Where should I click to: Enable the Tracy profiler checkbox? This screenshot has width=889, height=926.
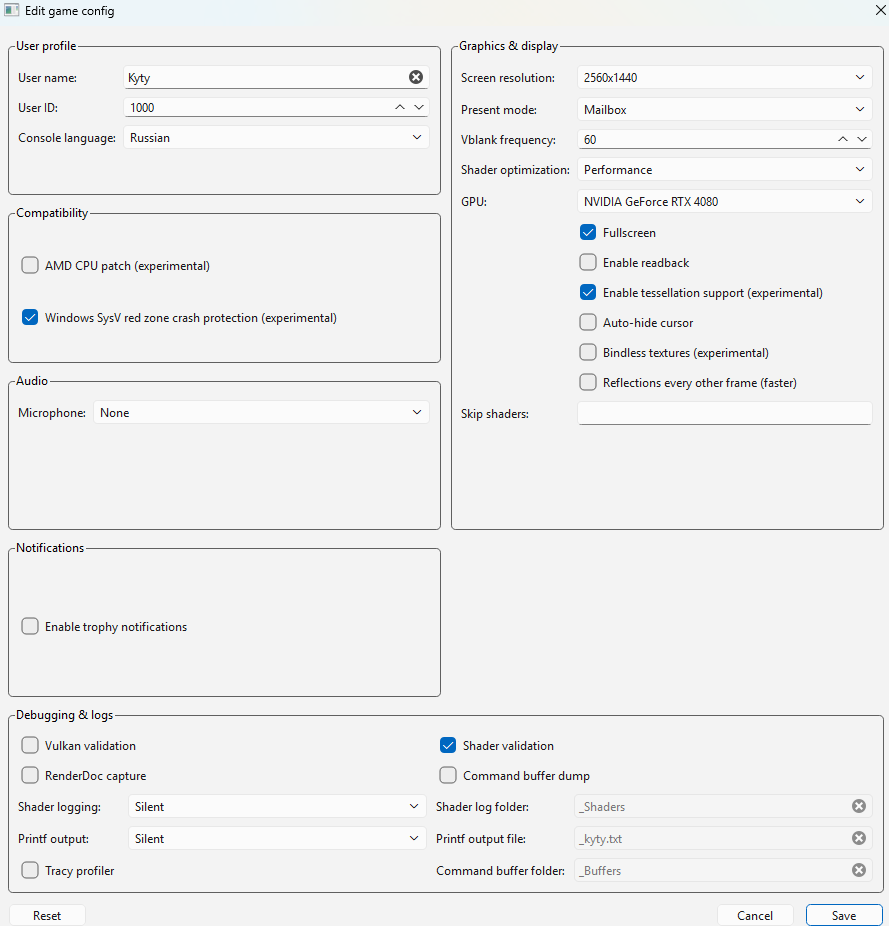click(30, 870)
